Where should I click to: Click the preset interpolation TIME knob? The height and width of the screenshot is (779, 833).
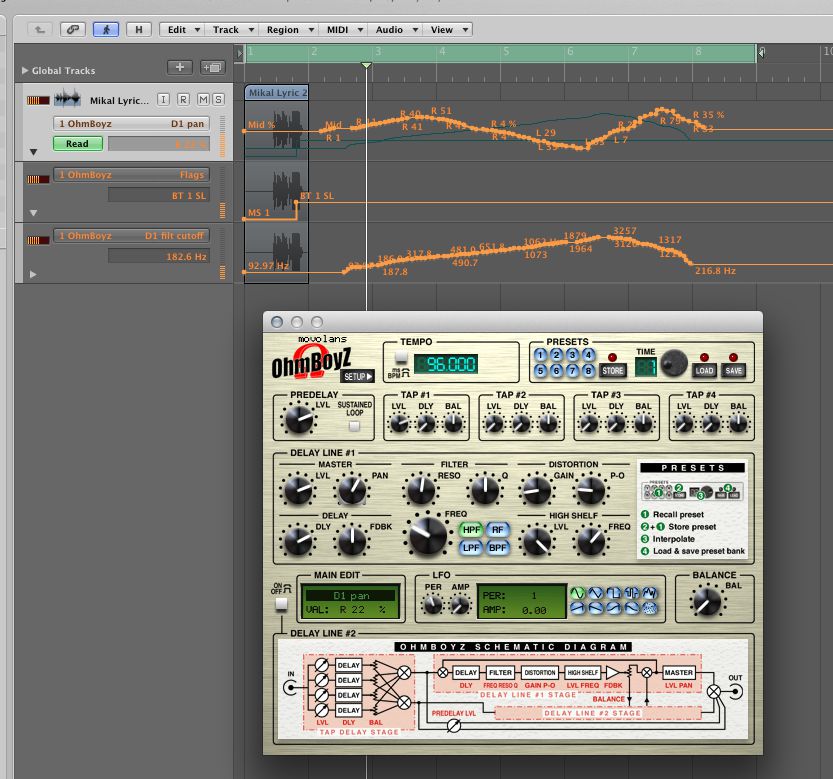674,362
